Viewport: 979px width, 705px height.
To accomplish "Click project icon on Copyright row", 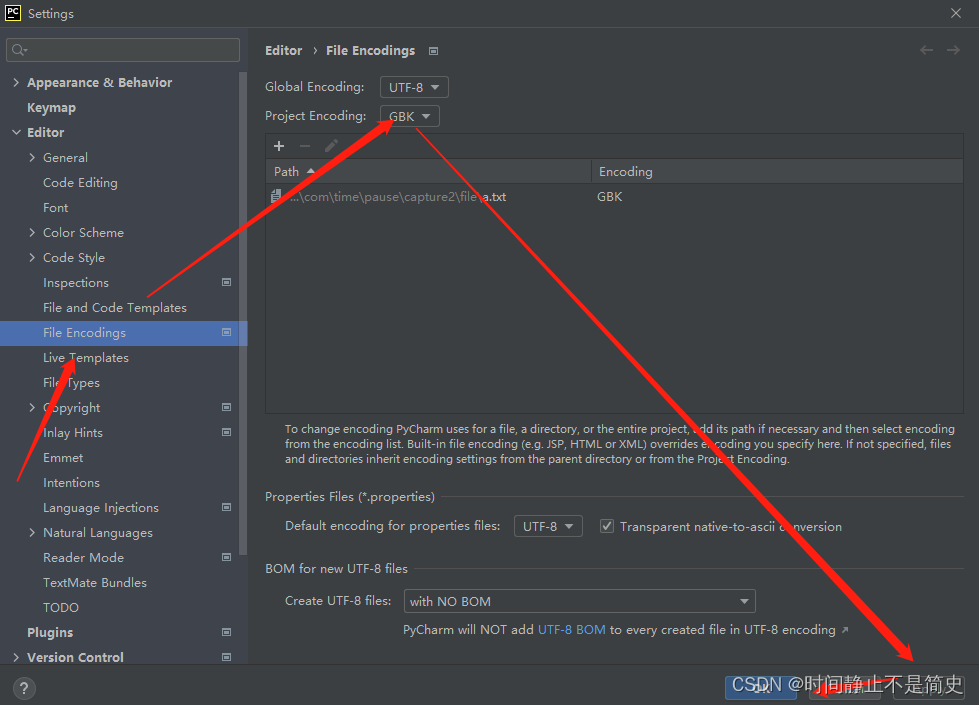I will (227, 407).
